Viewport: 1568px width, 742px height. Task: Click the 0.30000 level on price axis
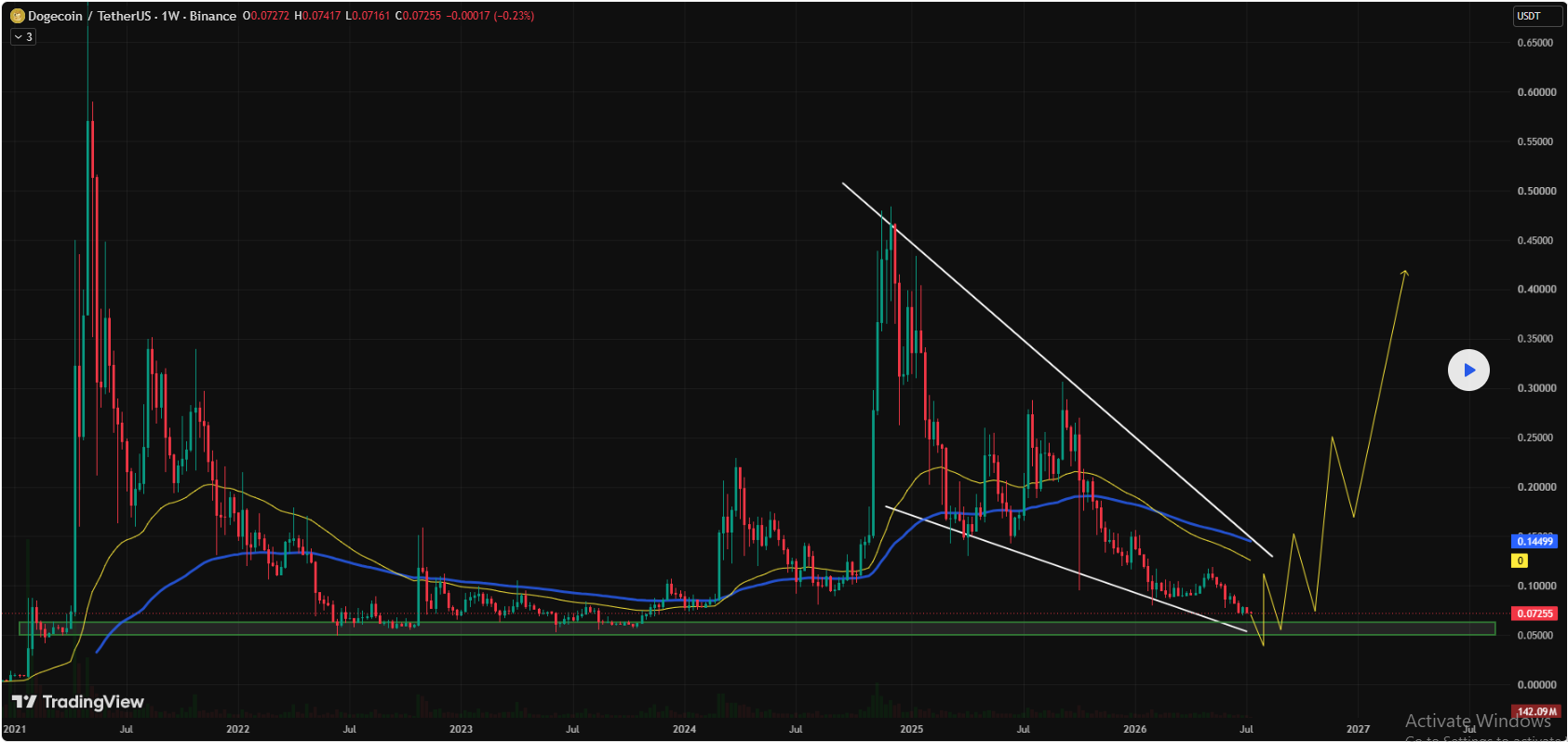coord(1536,388)
